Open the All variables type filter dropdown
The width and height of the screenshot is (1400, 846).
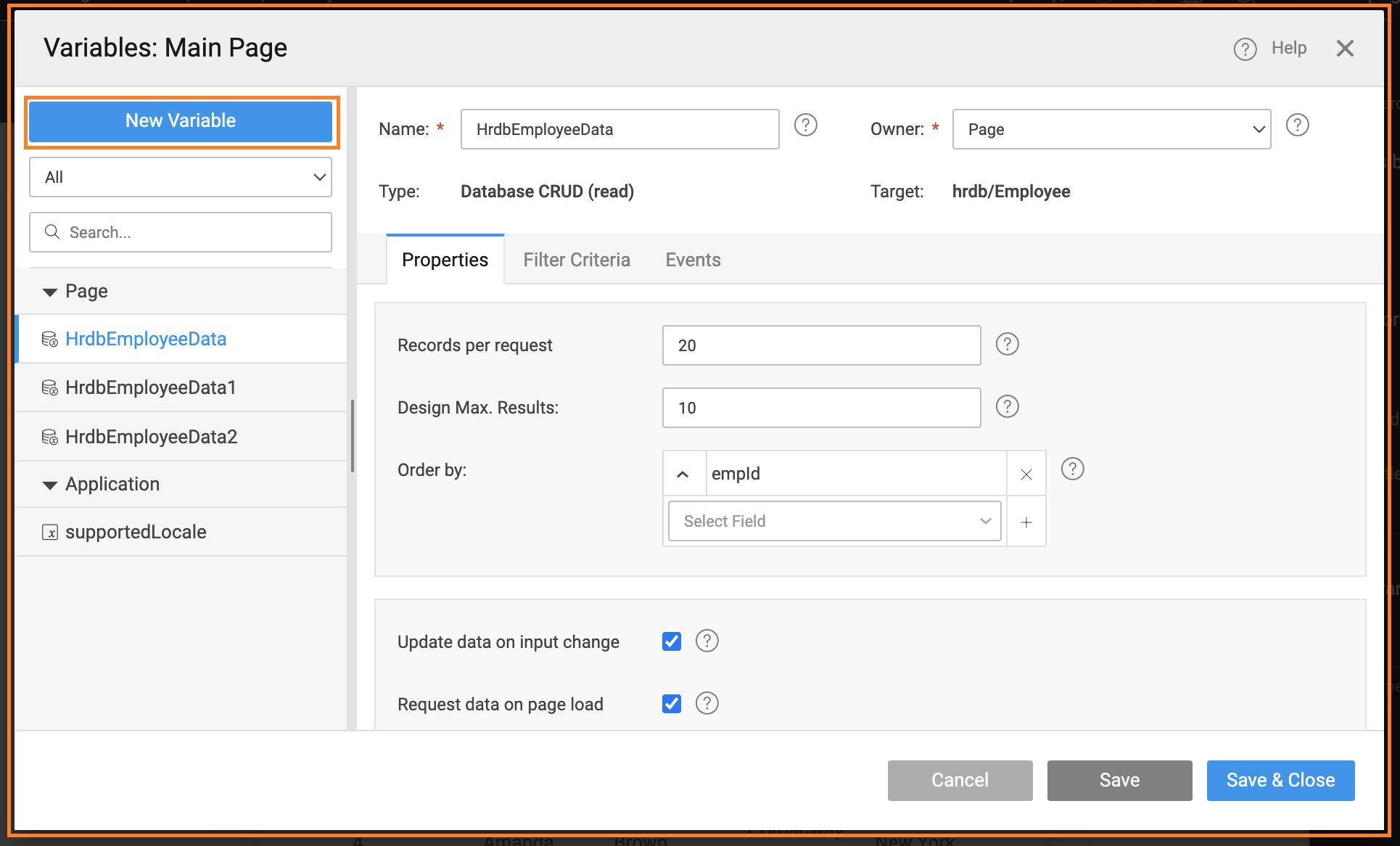[x=181, y=177]
